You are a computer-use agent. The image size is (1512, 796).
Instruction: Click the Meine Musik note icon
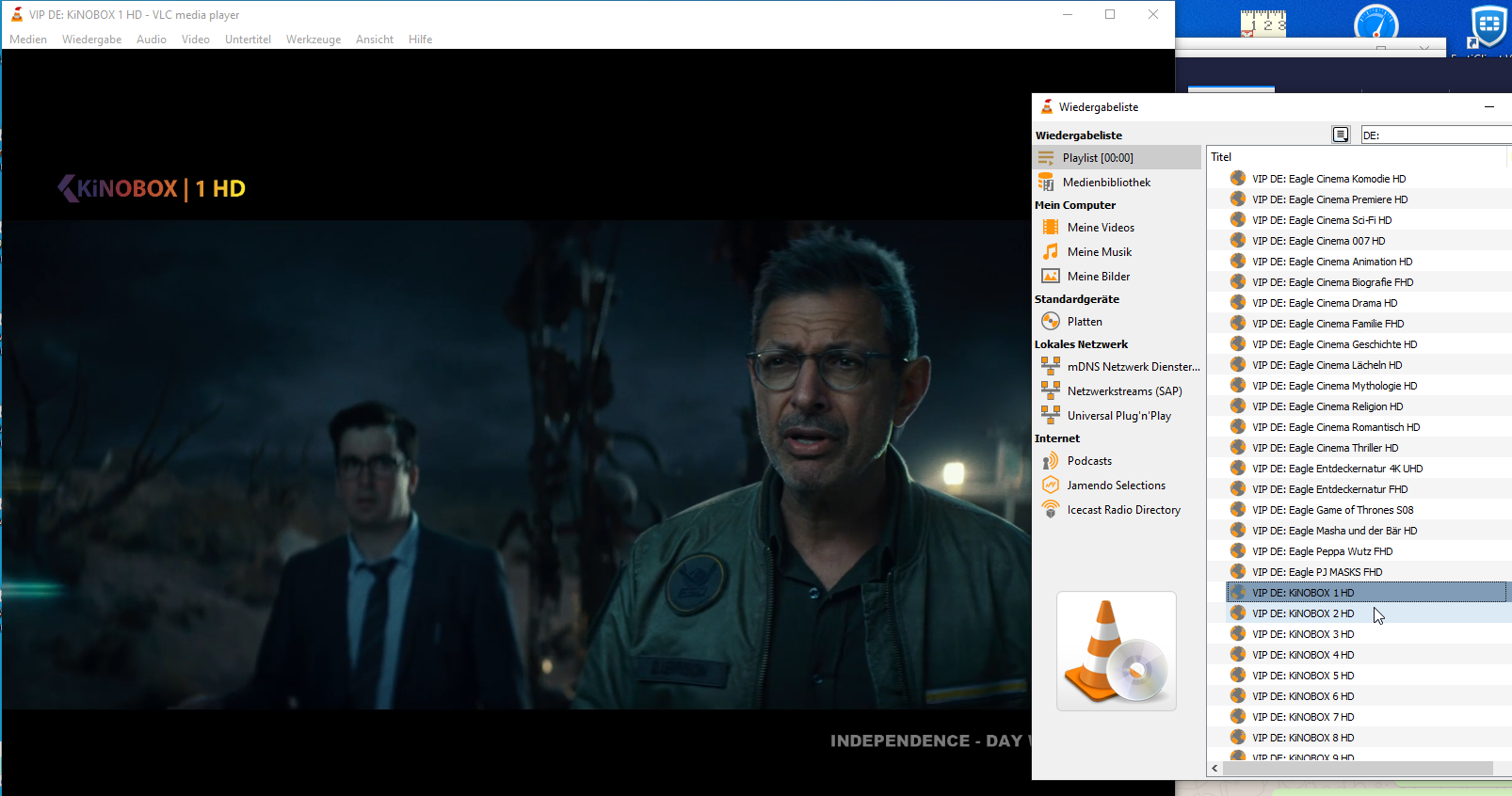(x=1051, y=252)
